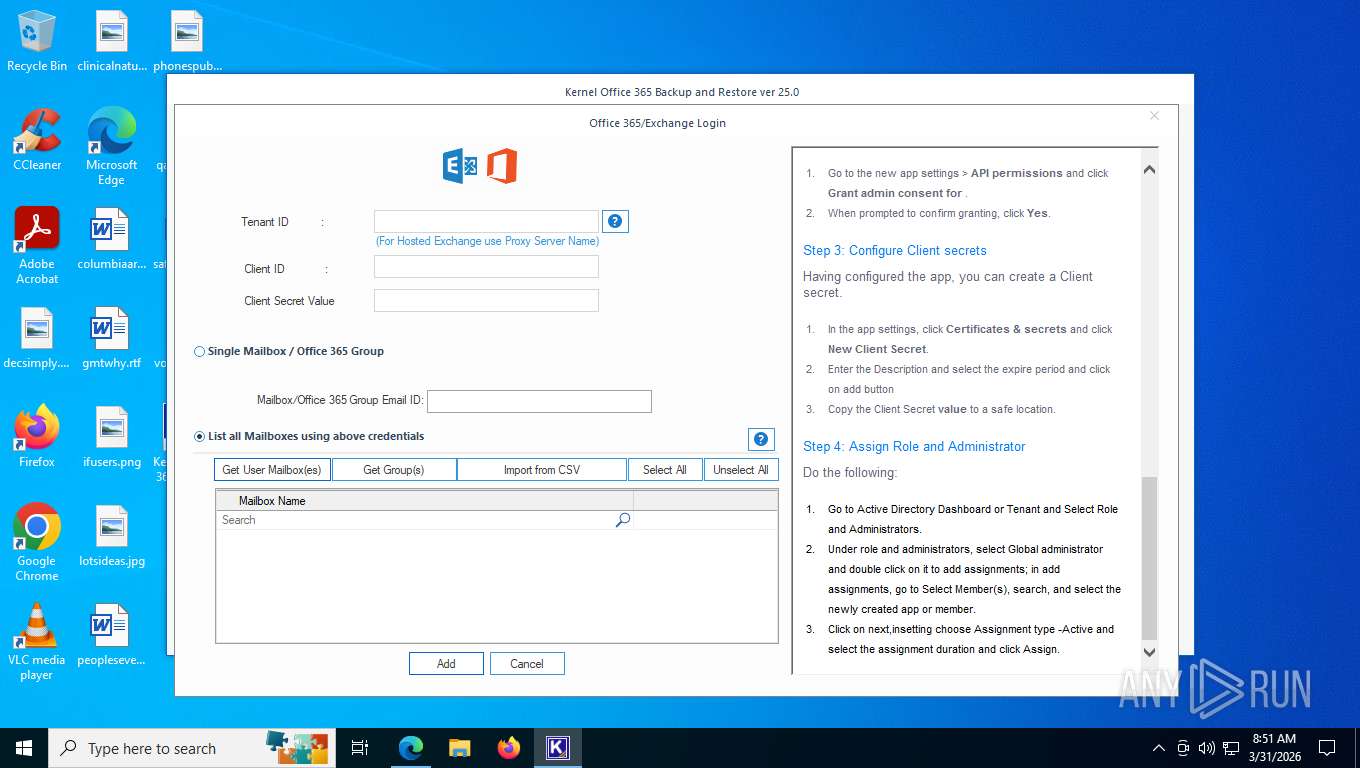Viewport: 1360px width, 768px height.
Task: Click the Mailbox Name column header
Action: [x=424, y=501]
